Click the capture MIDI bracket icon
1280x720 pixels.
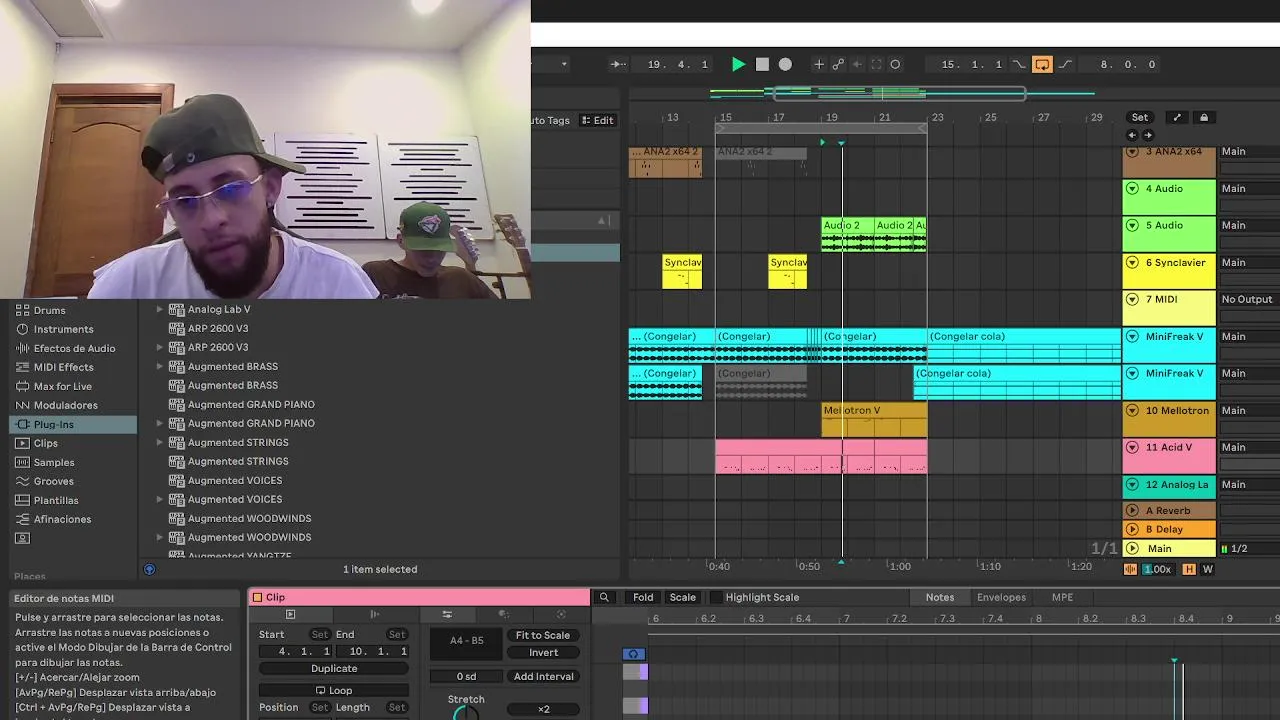pyautogui.click(x=876, y=64)
